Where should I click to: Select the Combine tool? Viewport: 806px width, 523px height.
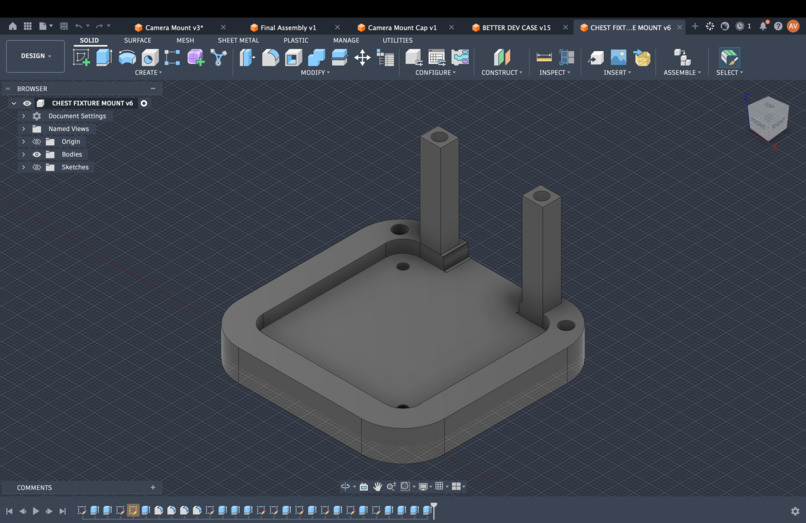(x=316, y=58)
